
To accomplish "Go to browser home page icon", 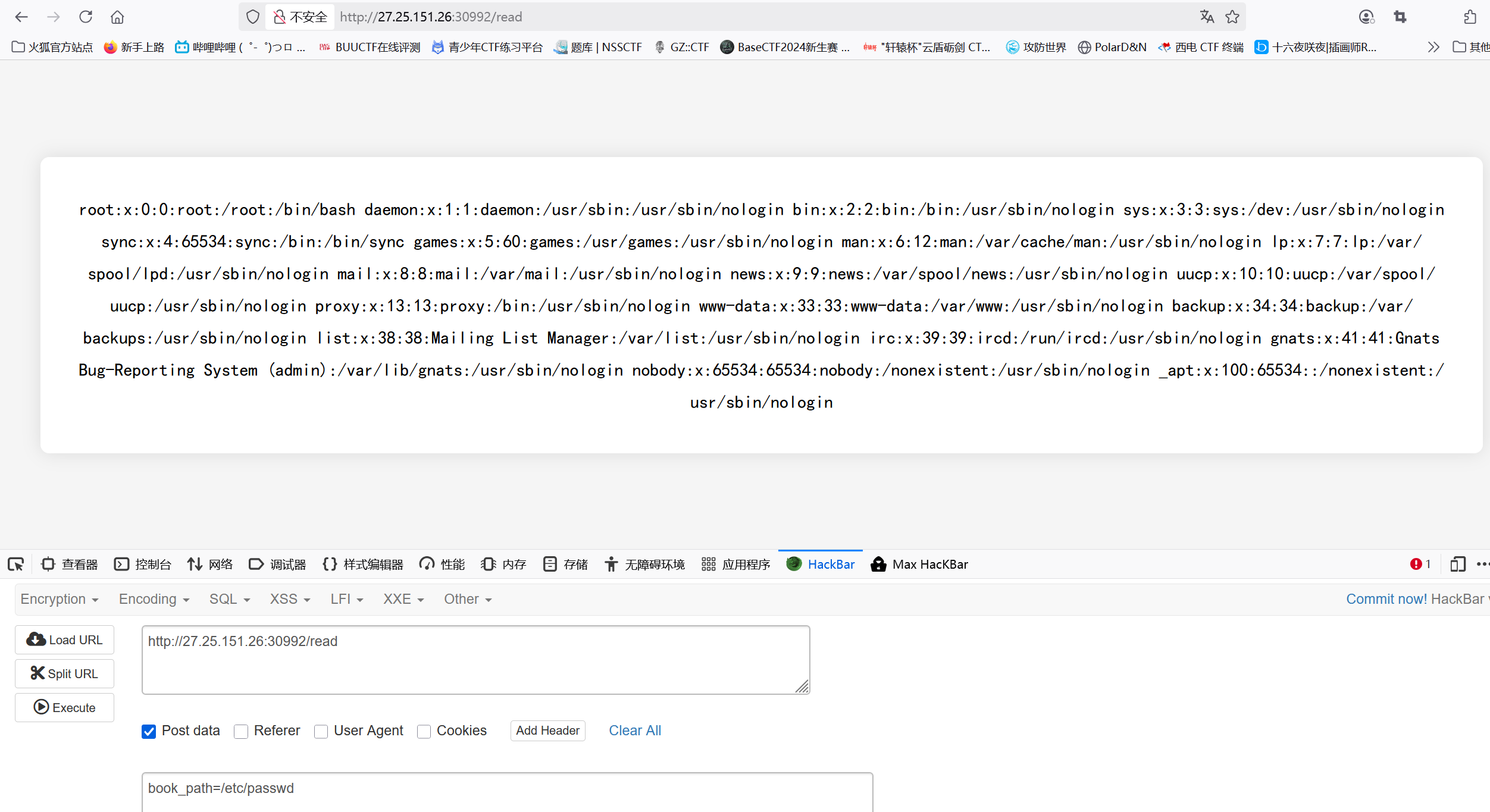I will [117, 17].
